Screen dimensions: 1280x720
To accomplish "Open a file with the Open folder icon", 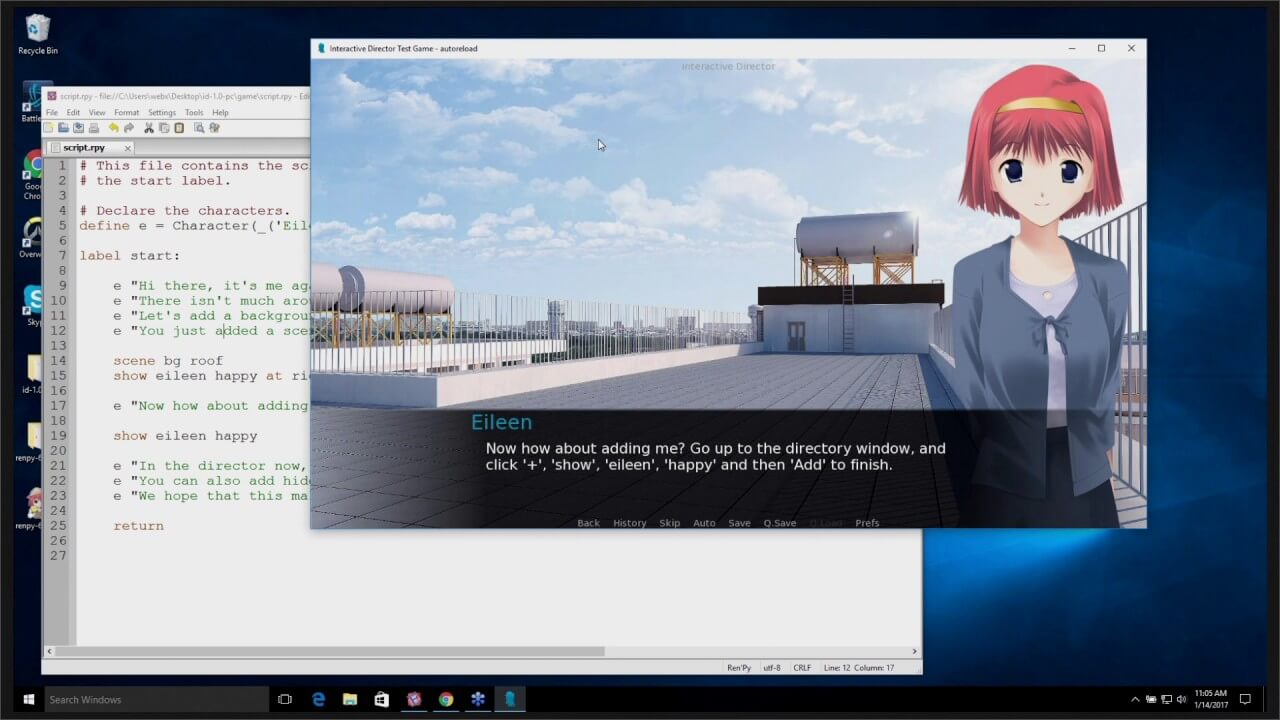I will pyautogui.click(x=64, y=128).
